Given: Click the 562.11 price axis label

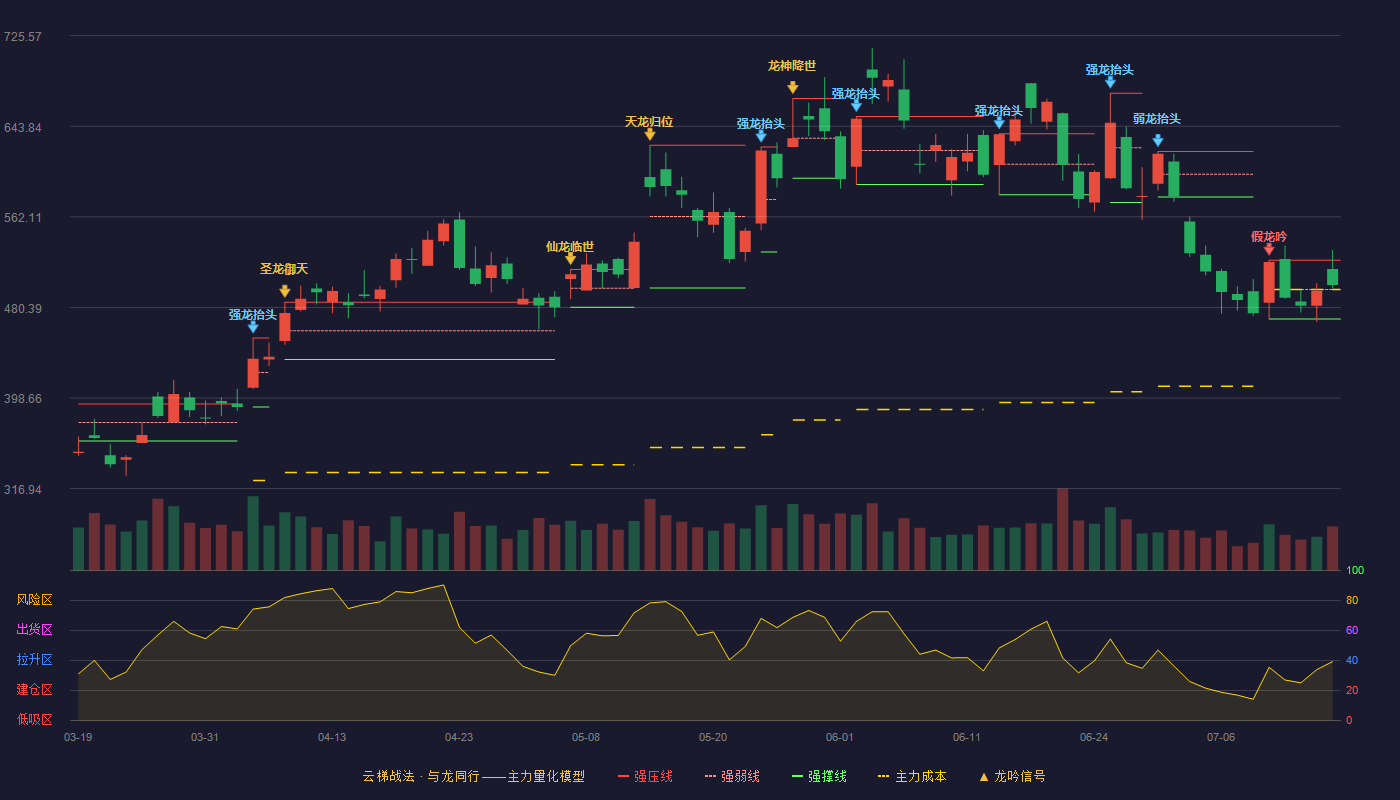Looking at the screenshot, I should point(23,218).
